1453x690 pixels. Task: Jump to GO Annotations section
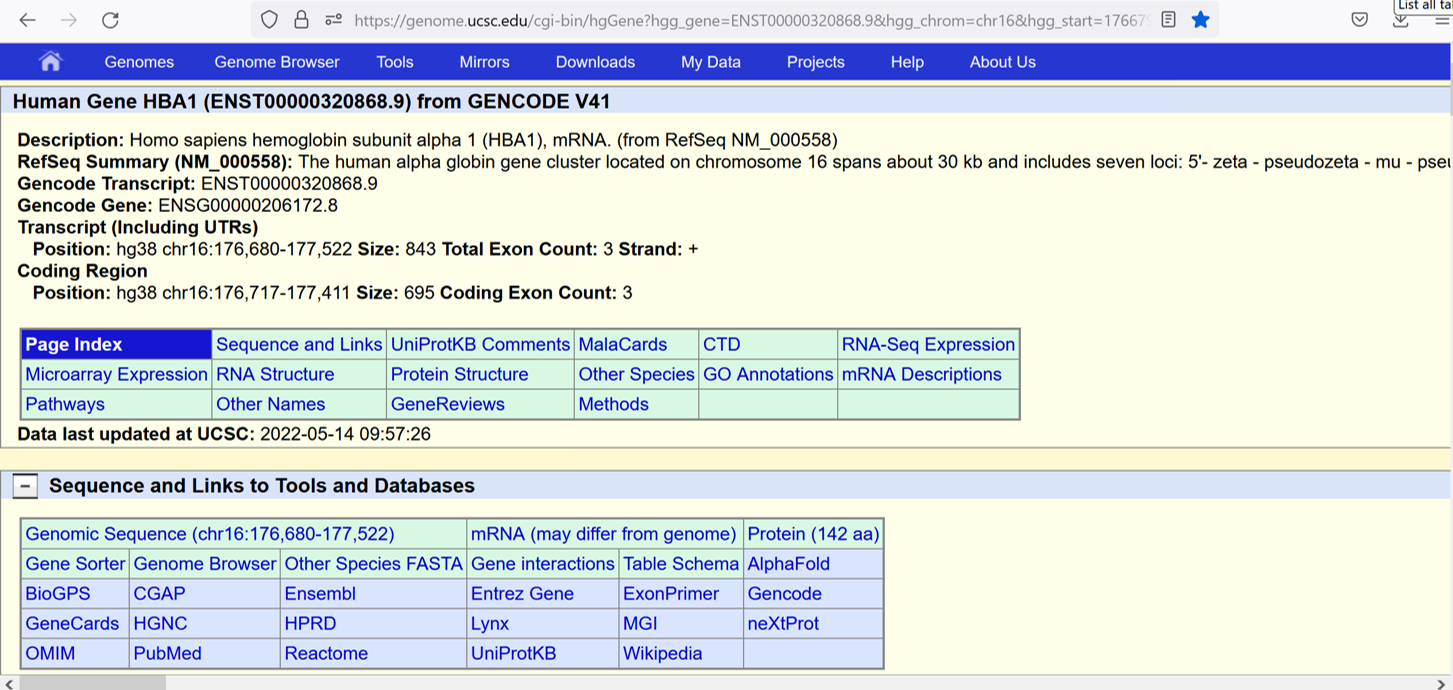pyautogui.click(x=768, y=374)
